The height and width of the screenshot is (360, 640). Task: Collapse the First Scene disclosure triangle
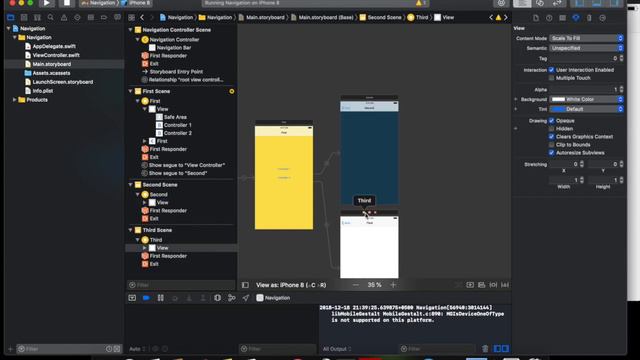pos(131,91)
